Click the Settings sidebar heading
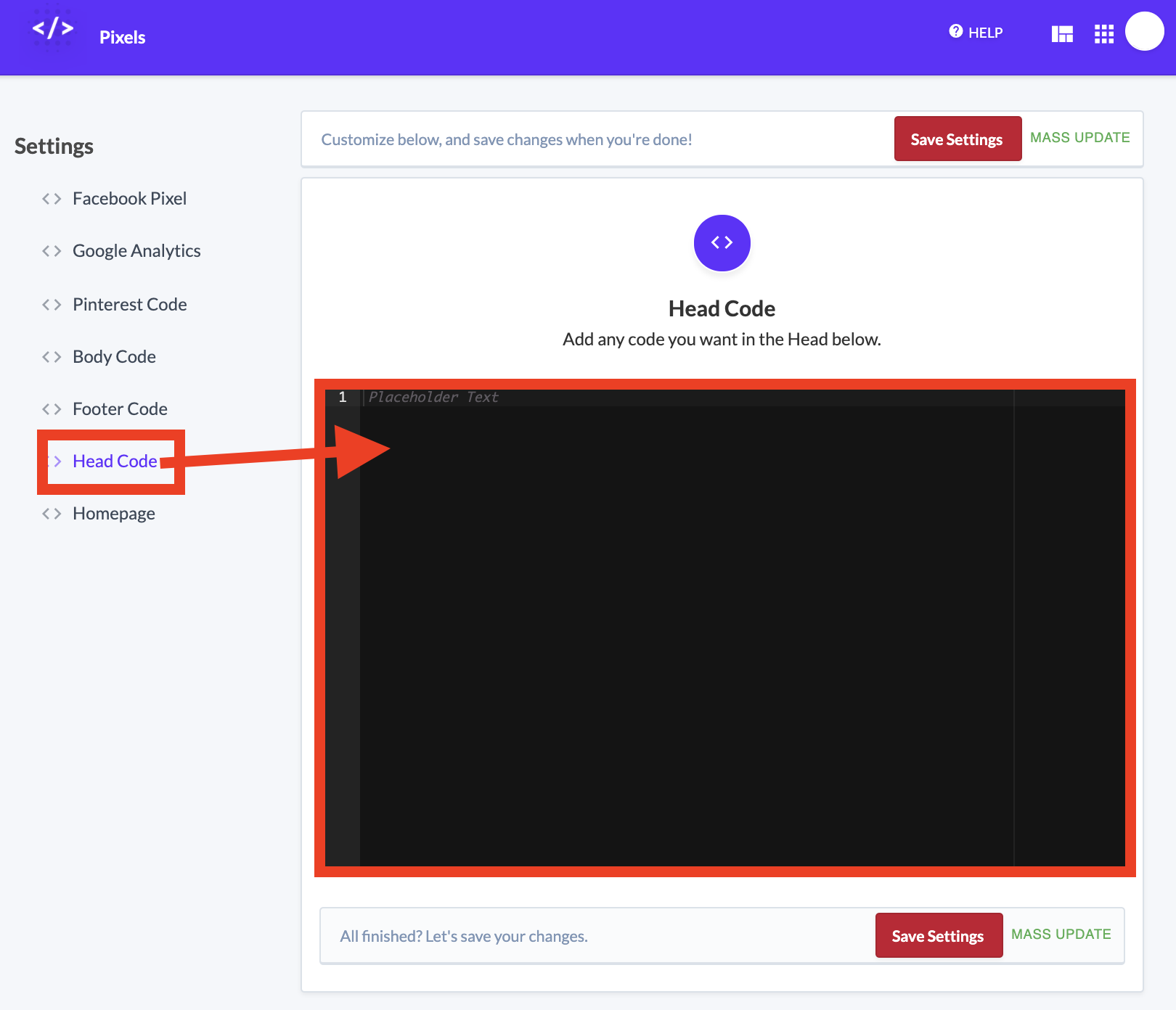Screen dimensions: 1176x1010 (54, 147)
